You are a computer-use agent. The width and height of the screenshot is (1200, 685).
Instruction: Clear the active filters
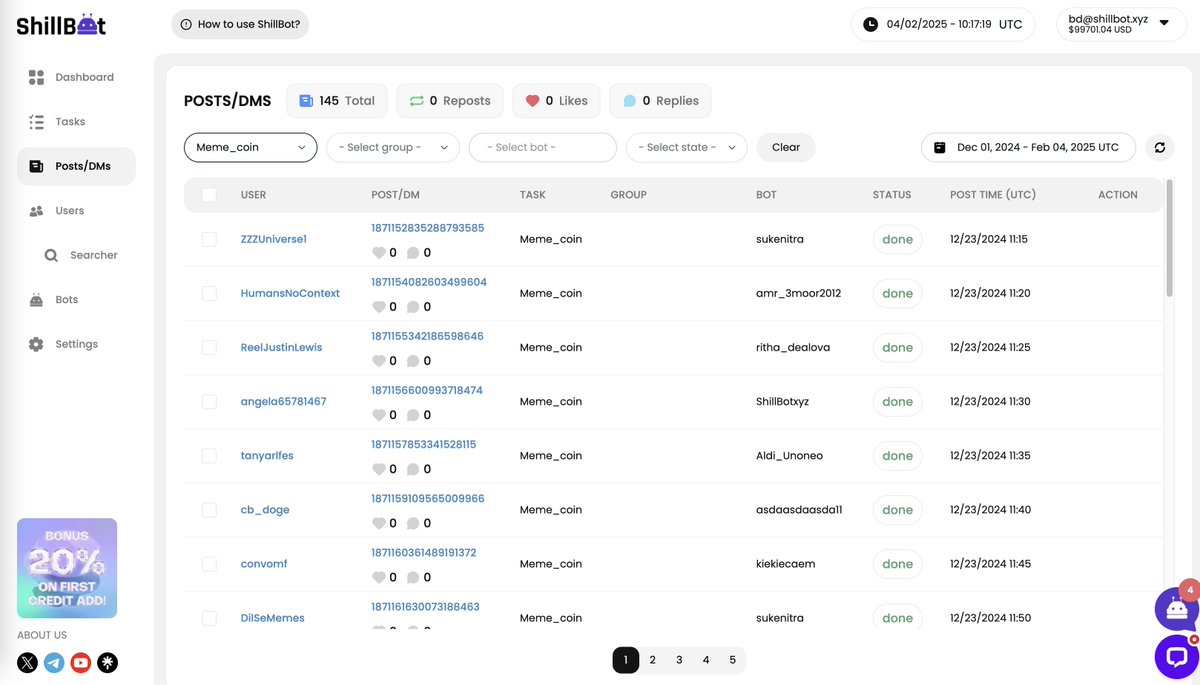tap(786, 147)
